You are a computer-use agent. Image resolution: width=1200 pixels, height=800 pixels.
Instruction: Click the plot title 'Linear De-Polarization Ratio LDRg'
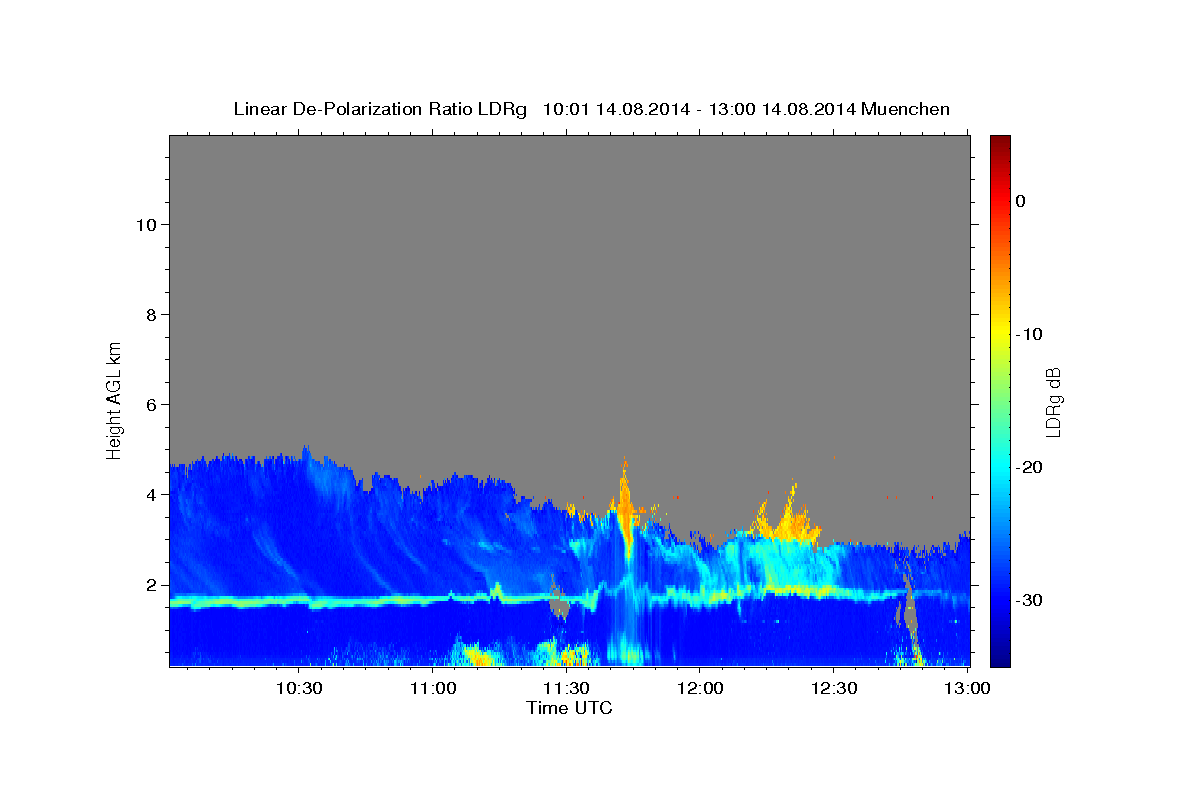(x=380, y=109)
